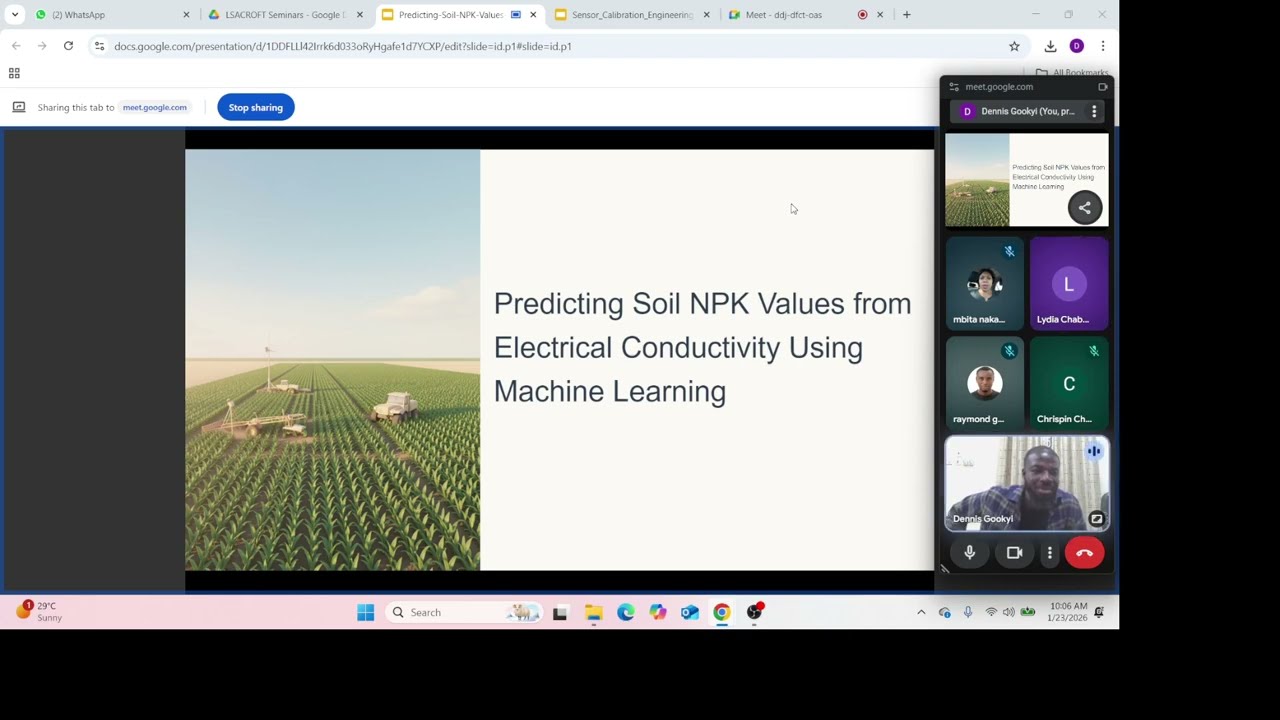Open a new browser tab
Screen dimensions: 1280x720
(x=907, y=15)
